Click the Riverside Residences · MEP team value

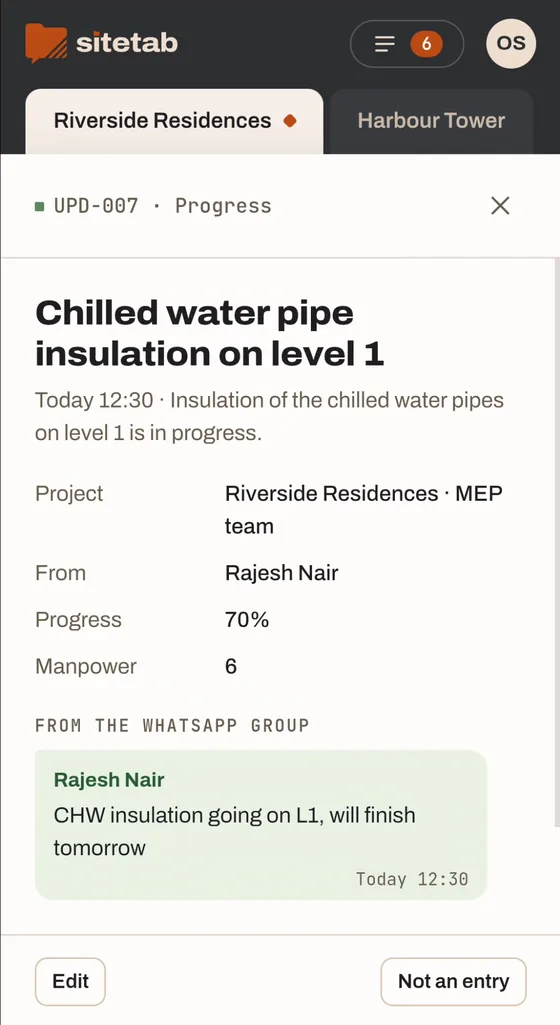[x=364, y=509]
